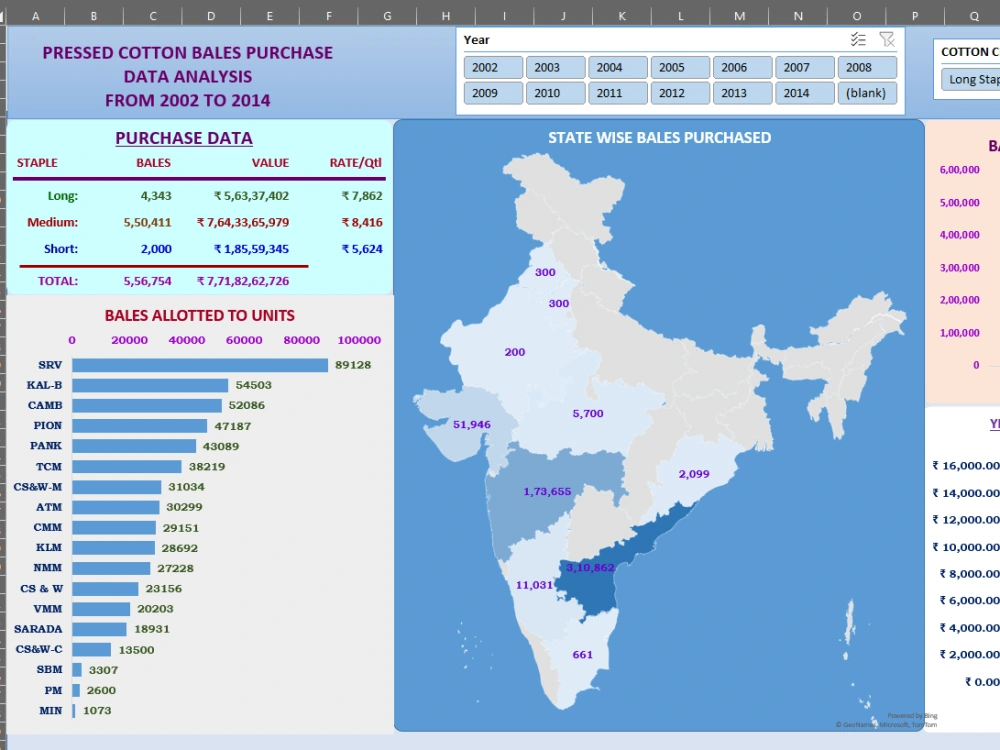The width and height of the screenshot is (1000, 750).
Task: Filter by year 2006
Action: (742, 67)
